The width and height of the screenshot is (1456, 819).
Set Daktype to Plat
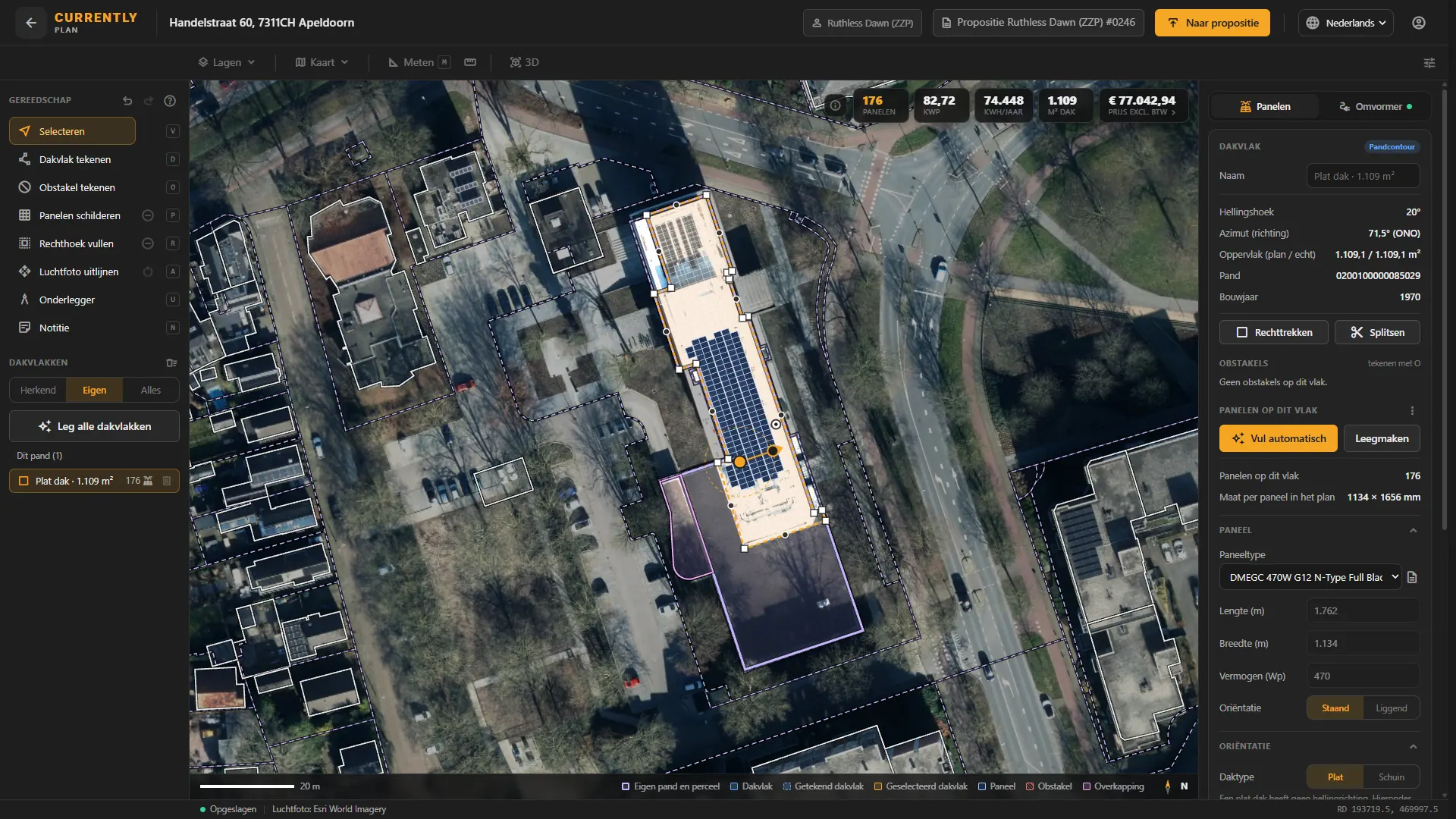pos(1335,777)
